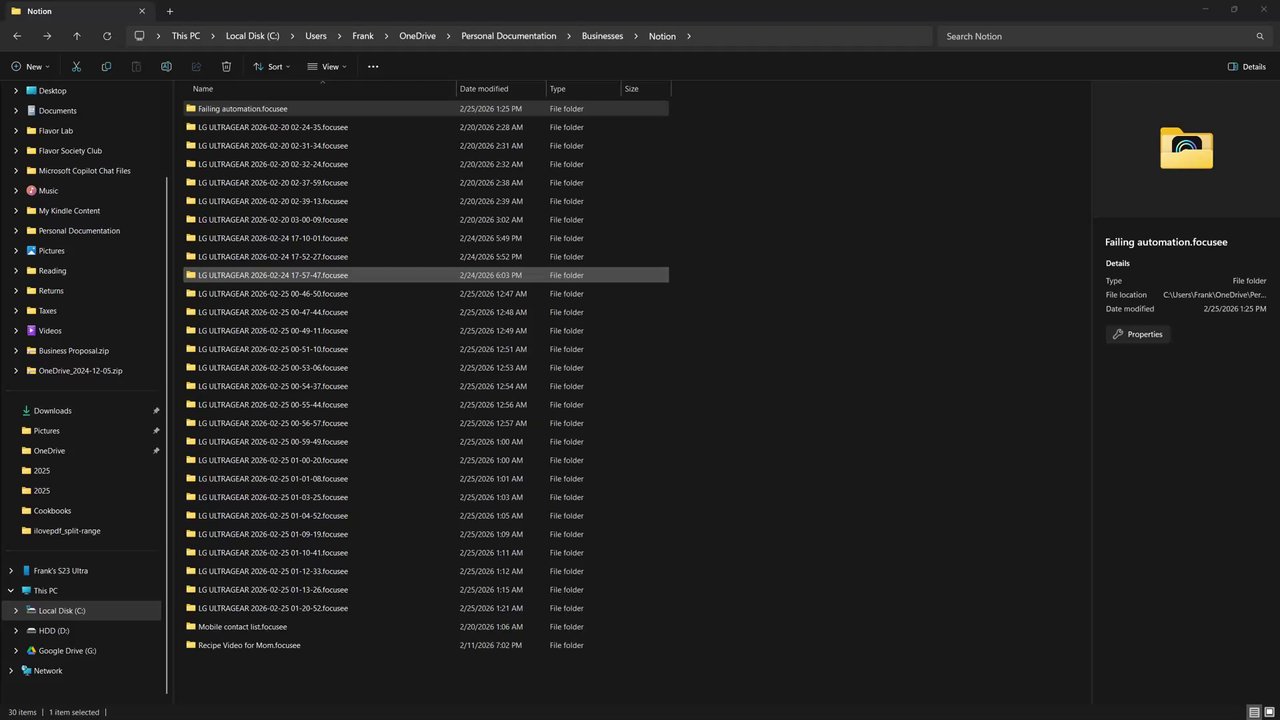Screen dimensions: 1280x720
Task: Open the View dropdown
Action: tap(327, 67)
